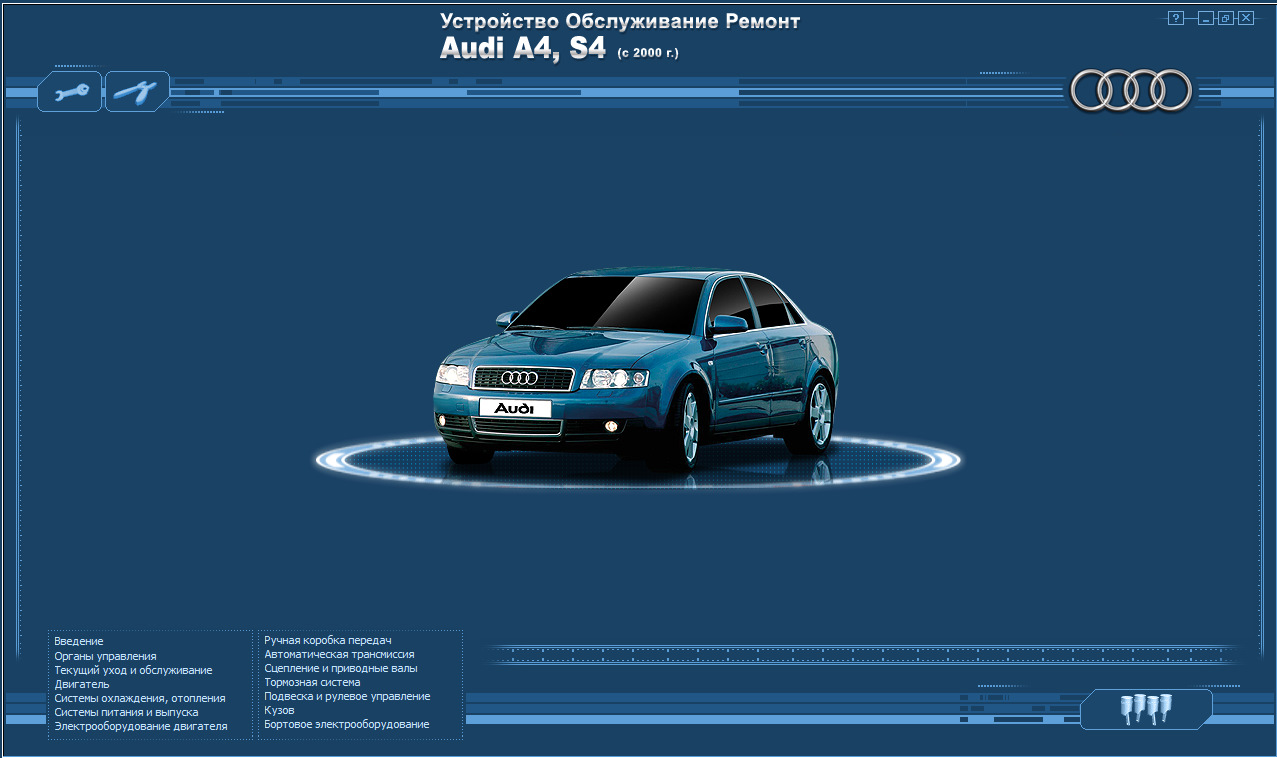Open help with the question mark button
Viewport: 1277px width, 758px height.
click(x=1176, y=18)
